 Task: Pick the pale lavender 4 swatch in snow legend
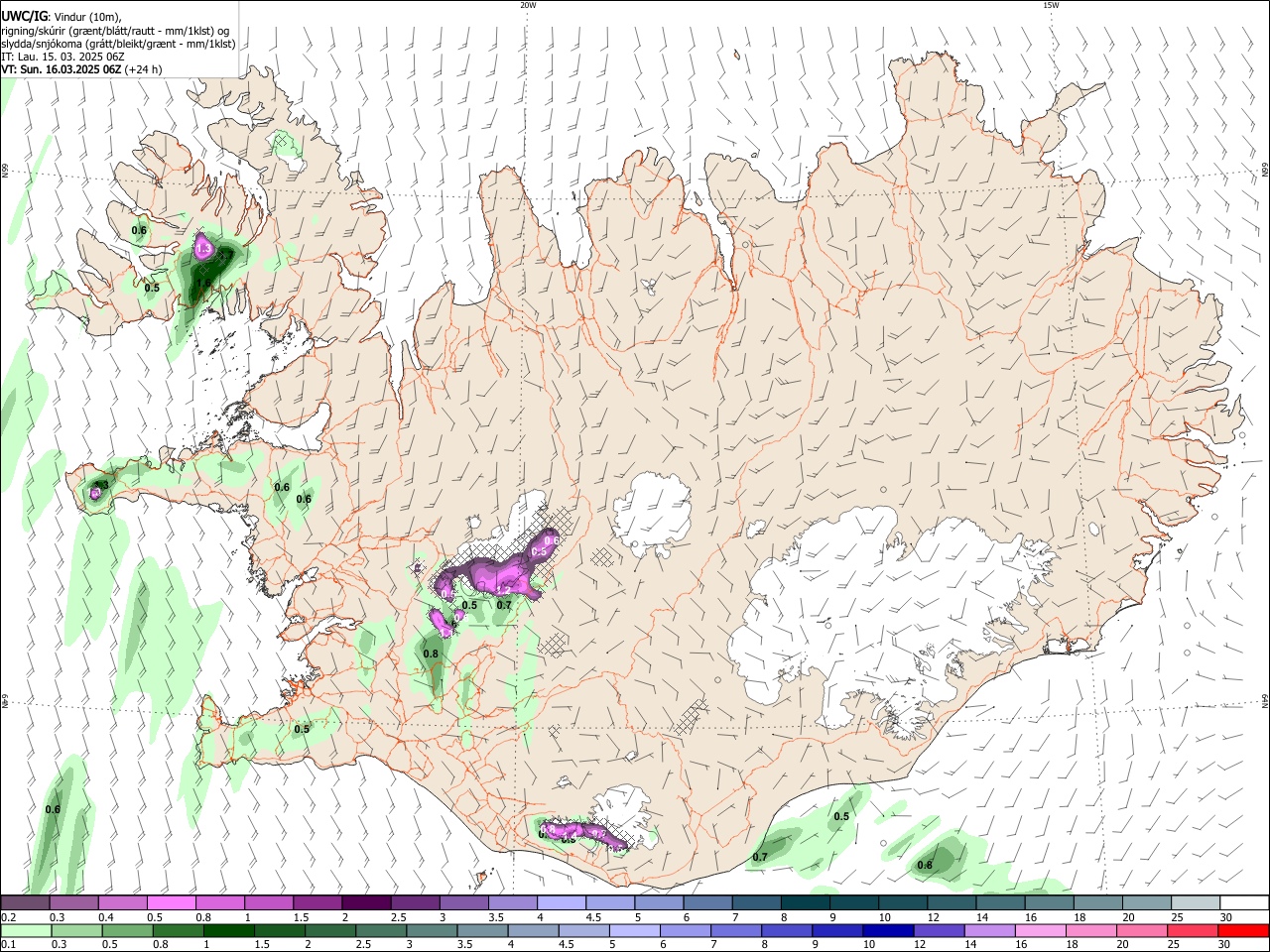561,903
